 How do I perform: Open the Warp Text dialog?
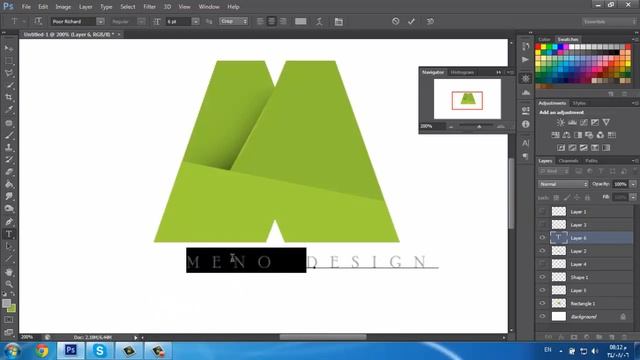319,21
